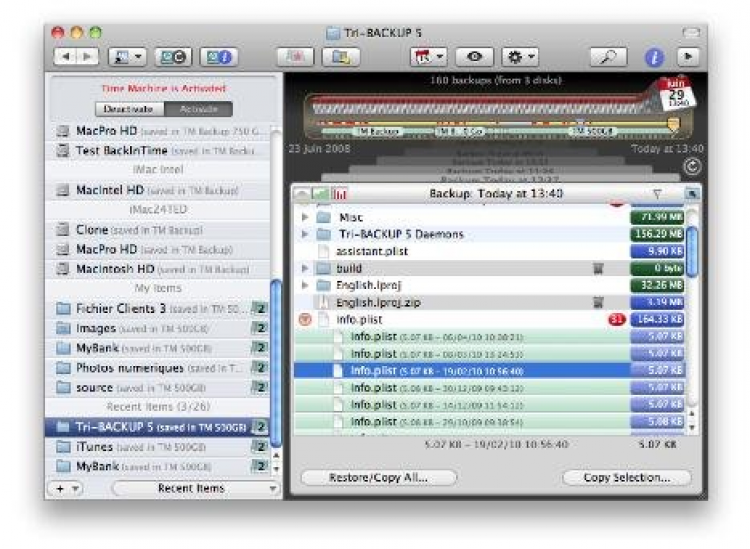Expand the build folder
Viewport: 750px width, 549px height.
tap(305, 268)
